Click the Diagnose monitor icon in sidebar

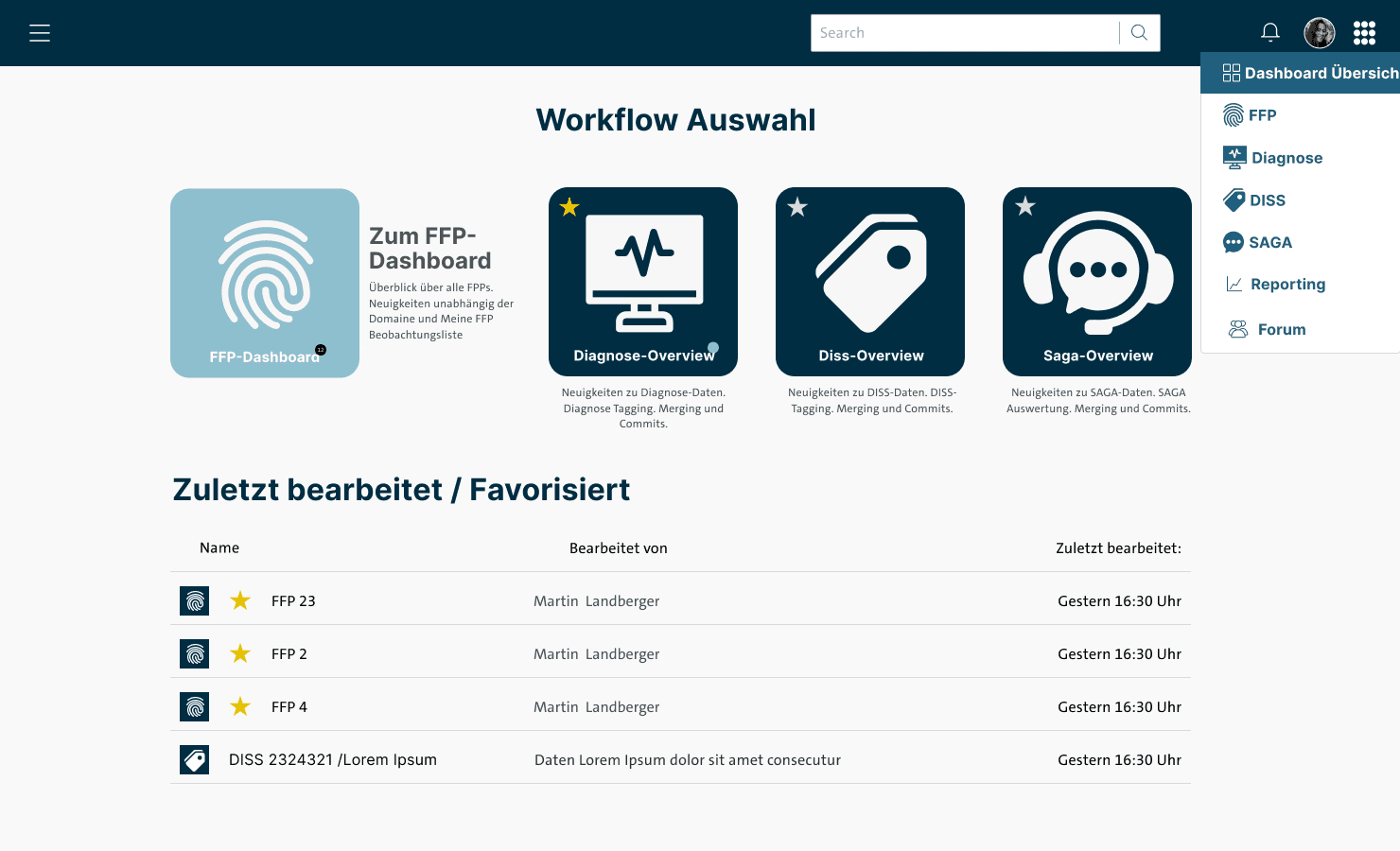(1234, 157)
